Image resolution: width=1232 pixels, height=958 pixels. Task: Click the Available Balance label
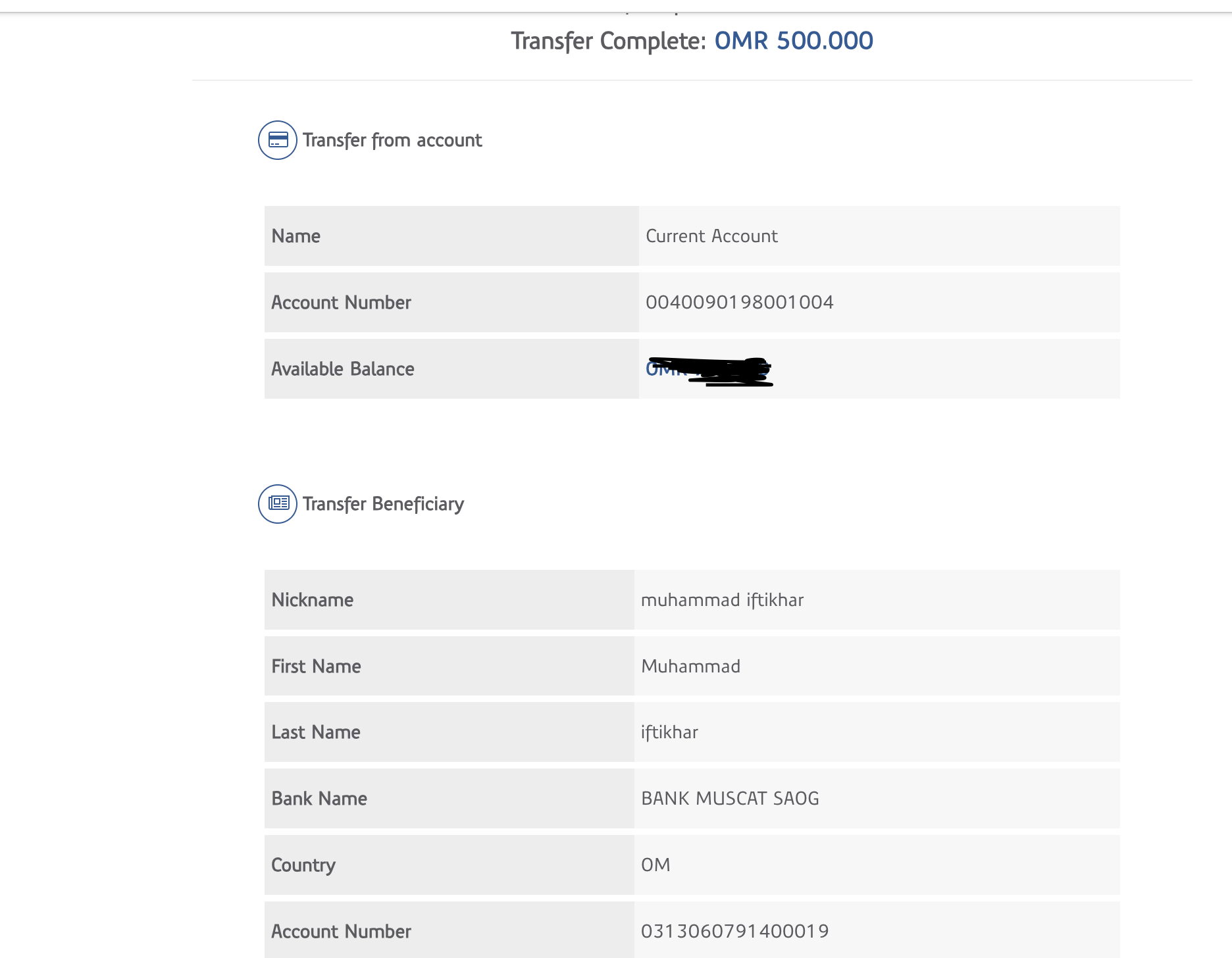coord(343,369)
